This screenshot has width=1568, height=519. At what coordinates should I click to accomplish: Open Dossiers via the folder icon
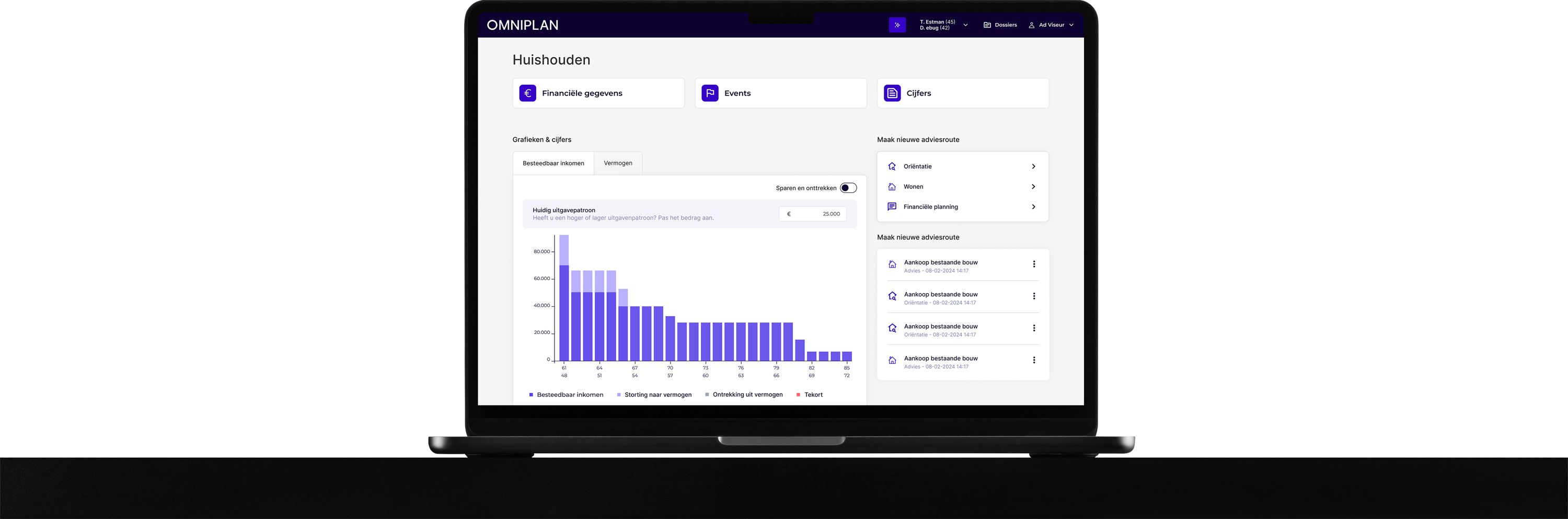point(987,25)
